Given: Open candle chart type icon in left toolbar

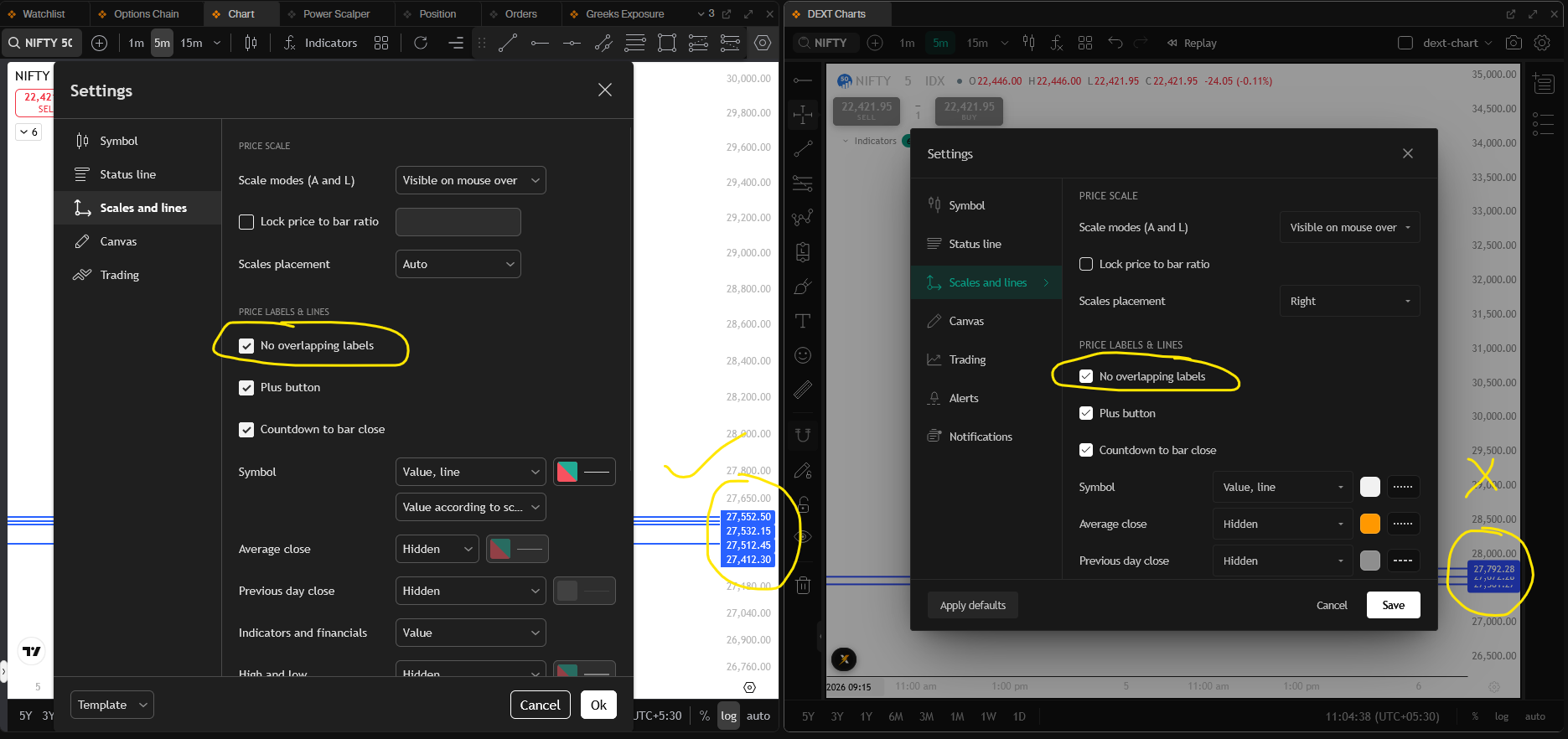Looking at the screenshot, I should pos(251,43).
